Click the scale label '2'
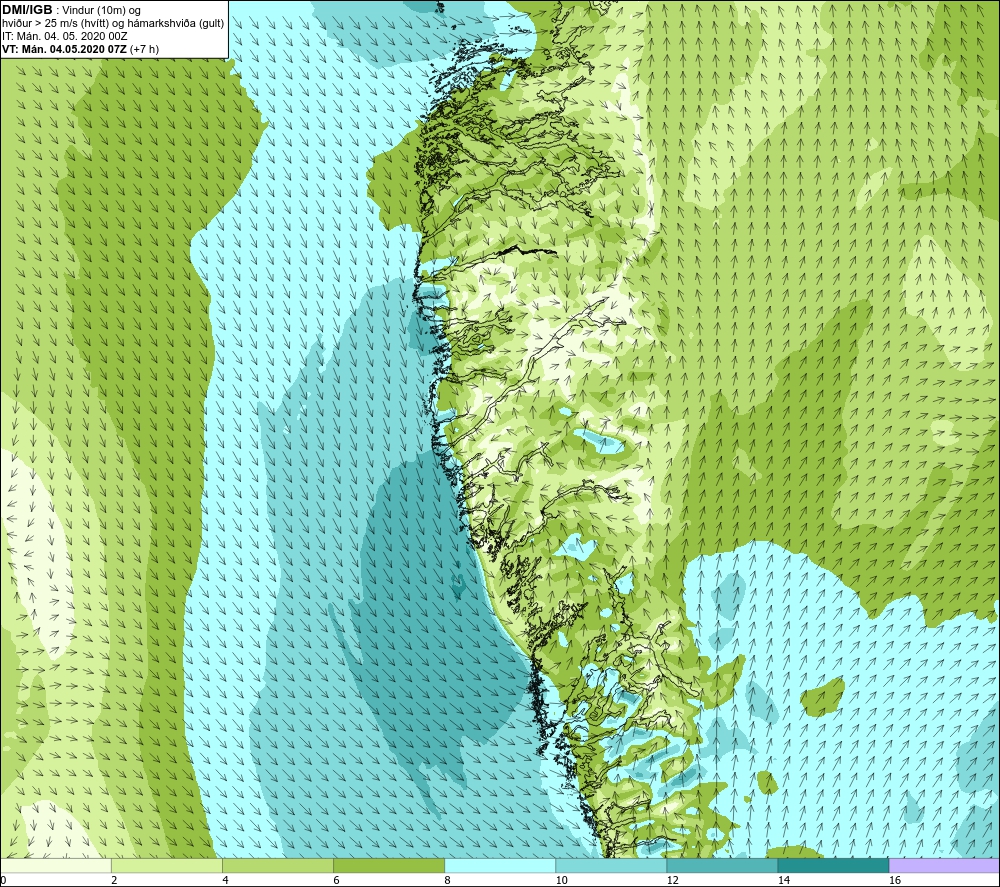The height and width of the screenshot is (887, 1000). tap(114, 880)
